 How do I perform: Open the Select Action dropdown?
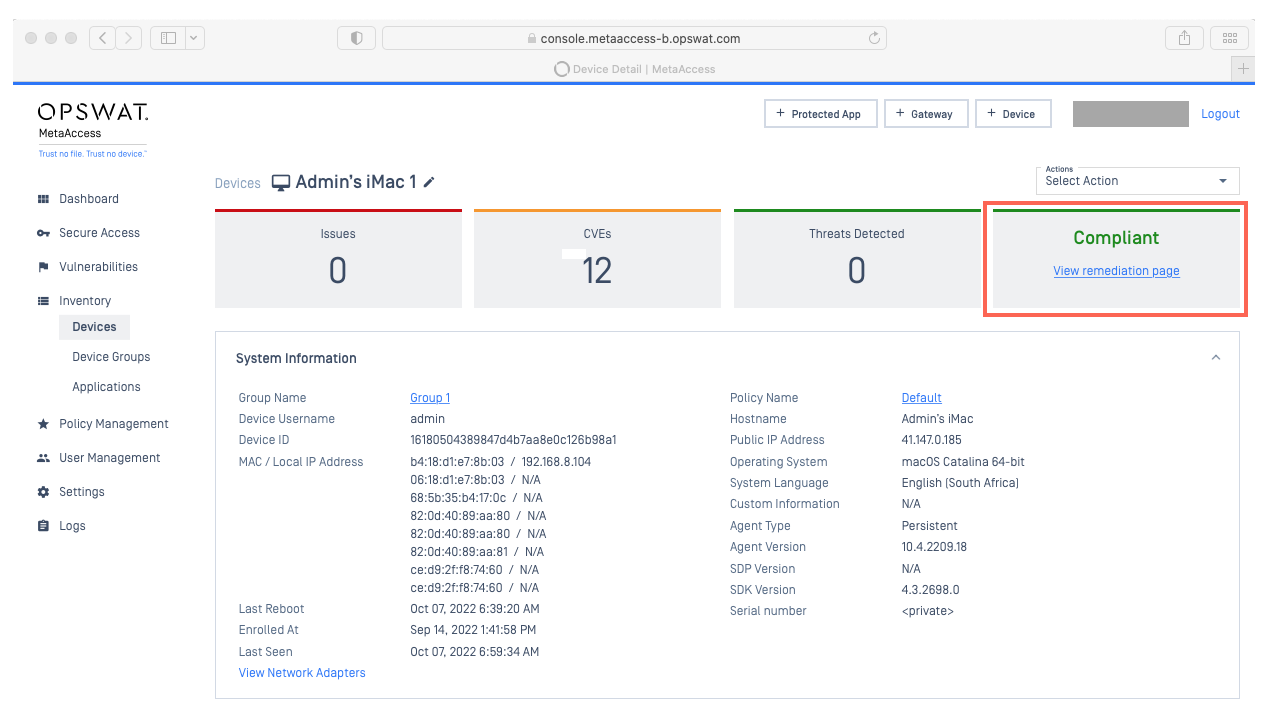[1138, 180]
